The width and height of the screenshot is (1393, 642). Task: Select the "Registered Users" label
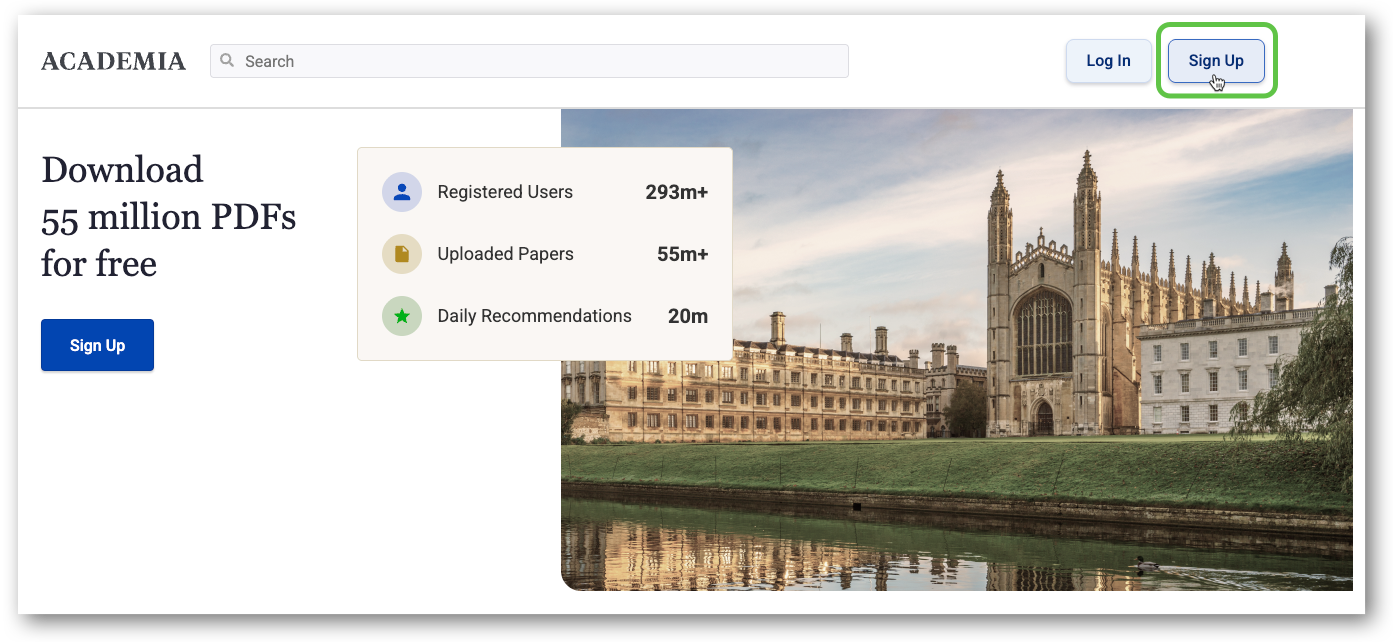pos(505,192)
